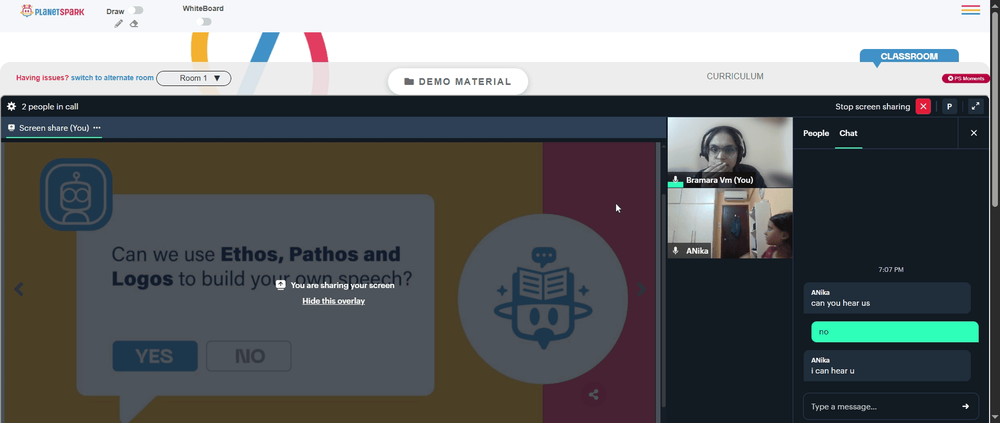Click the PS Moments badge
This screenshot has width=1000, height=423.
966,78
